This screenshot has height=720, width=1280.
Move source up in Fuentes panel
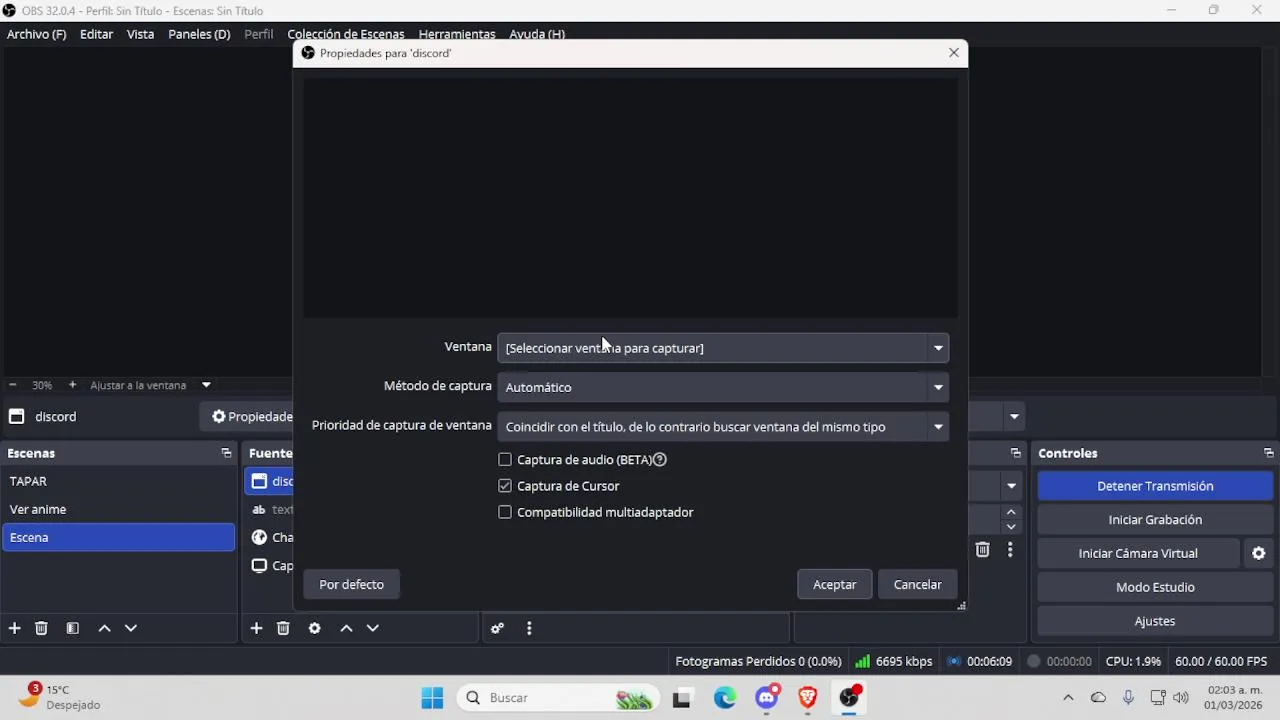346,628
